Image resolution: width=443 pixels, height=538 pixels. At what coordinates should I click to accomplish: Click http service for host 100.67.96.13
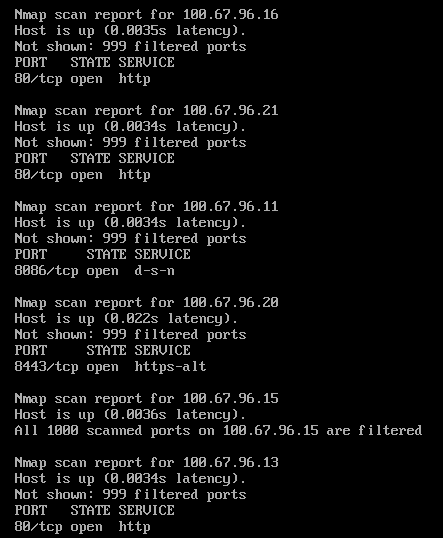tap(134, 527)
